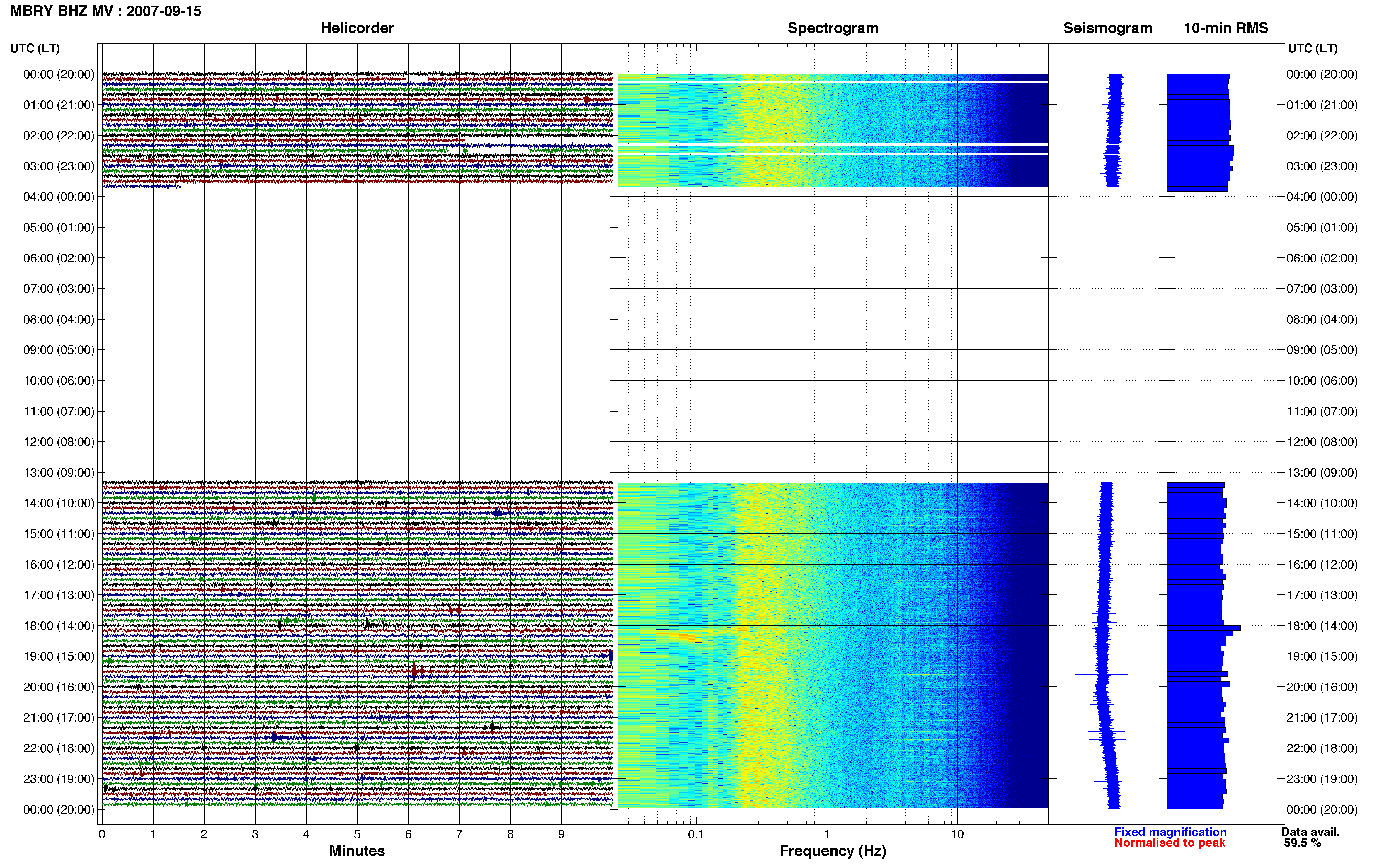Click the plot title 'MBRY BHZ MV : 2007-09-15'

coord(106,11)
